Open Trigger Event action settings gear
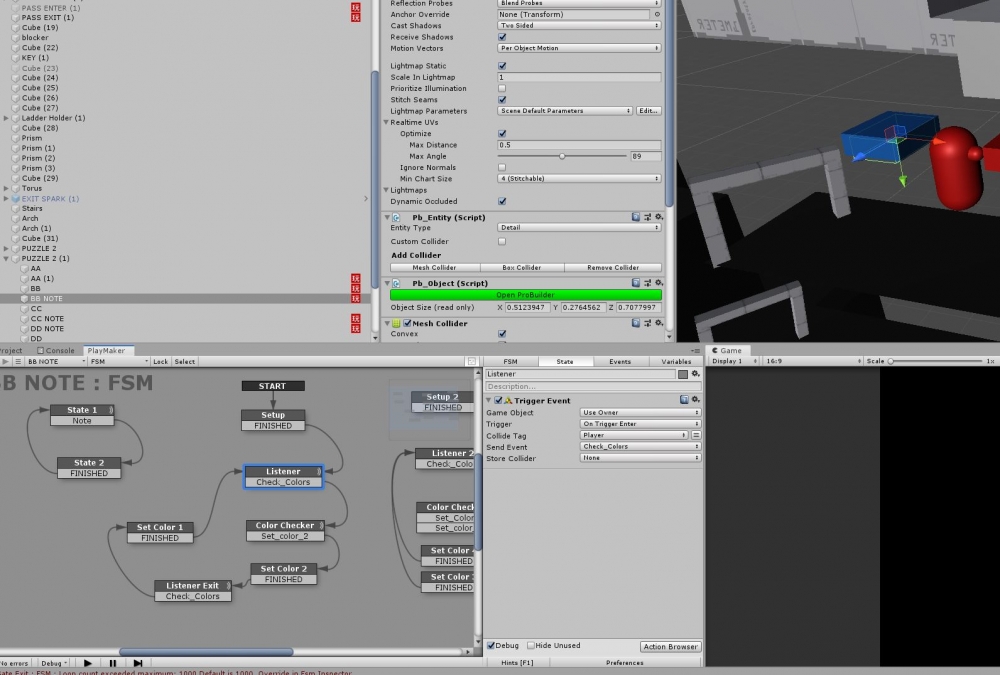This screenshot has height=675, width=1000. [x=695, y=400]
